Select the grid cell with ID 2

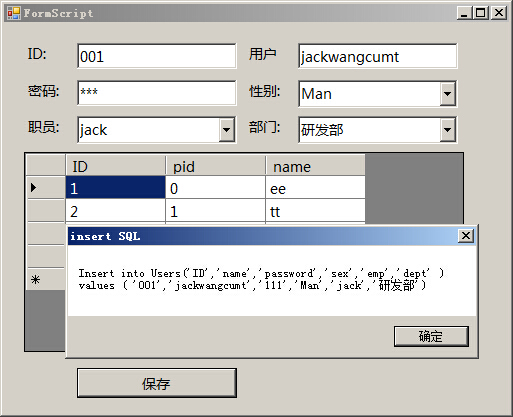pyautogui.click(x=115, y=211)
